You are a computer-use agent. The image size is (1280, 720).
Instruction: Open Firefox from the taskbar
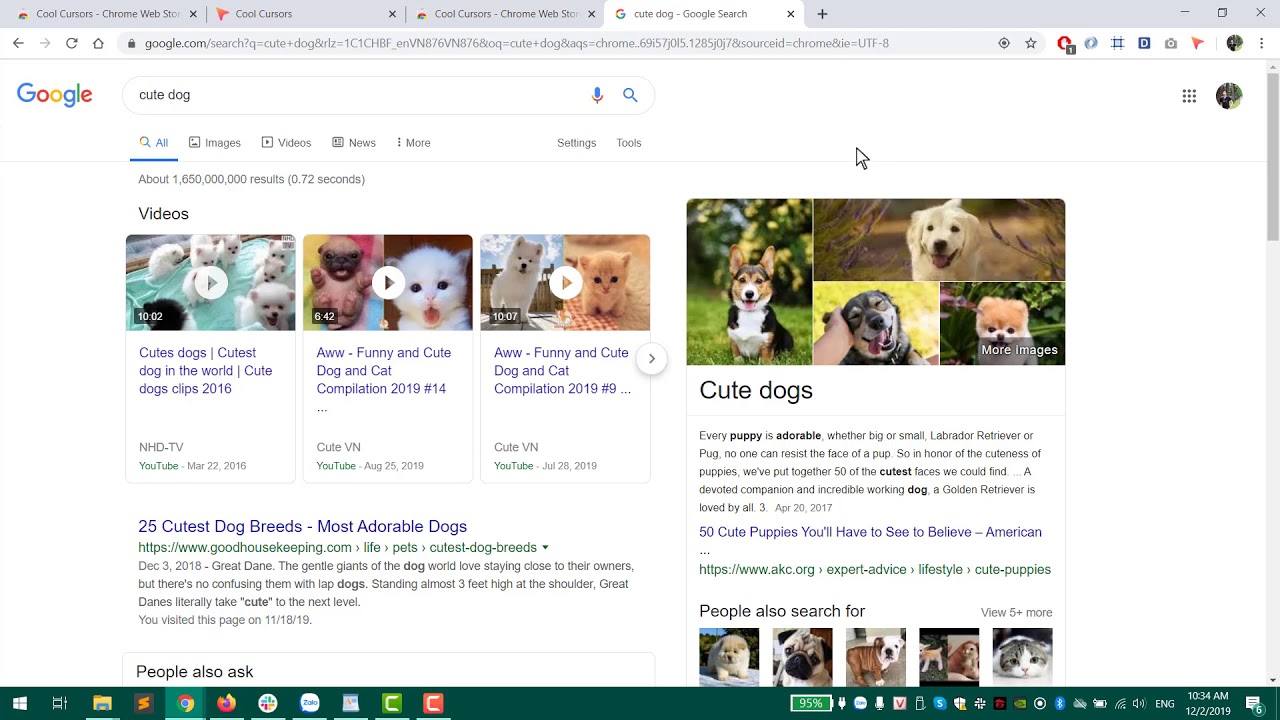pyautogui.click(x=226, y=703)
